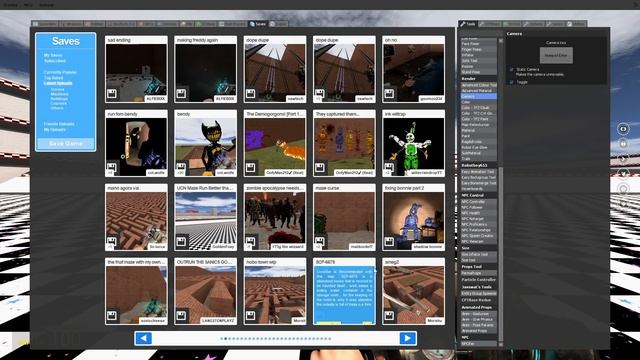The width and height of the screenshot is (640, 360).
Task: Click the save disk icon on 'ink willtrap'
Action: [389, 168]
